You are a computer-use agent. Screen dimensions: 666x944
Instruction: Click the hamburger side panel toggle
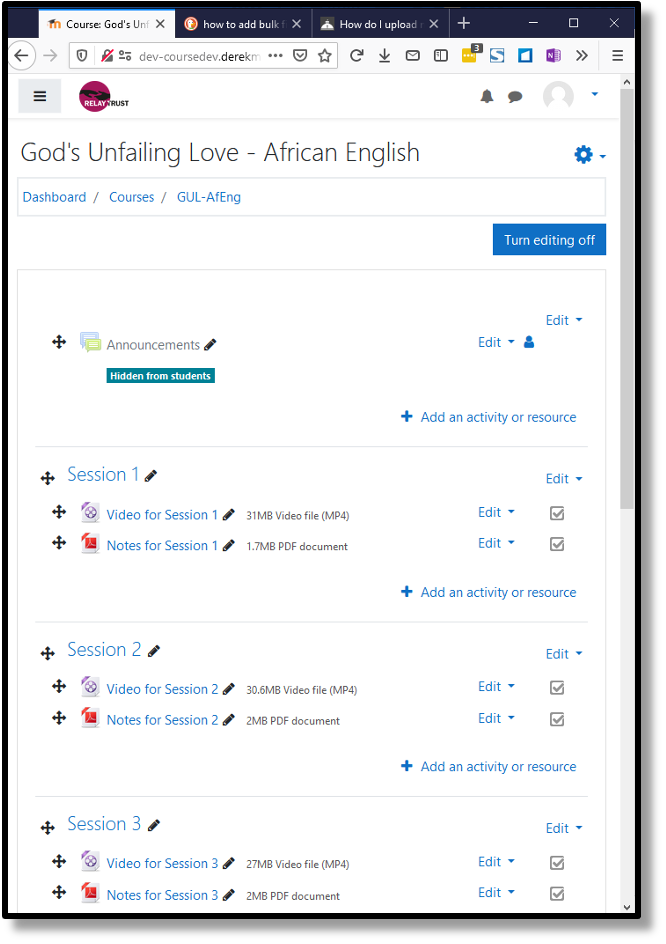coord(40,96)
